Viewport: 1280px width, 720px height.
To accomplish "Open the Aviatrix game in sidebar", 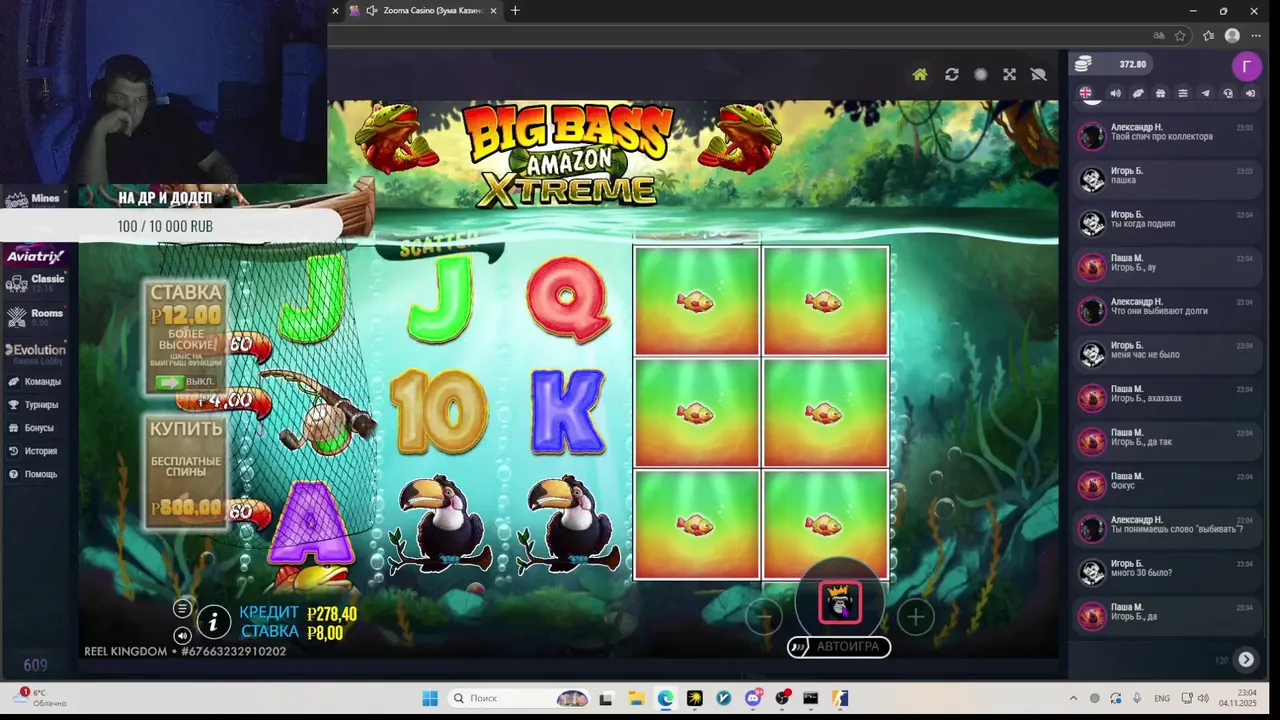I will point(35,256).
